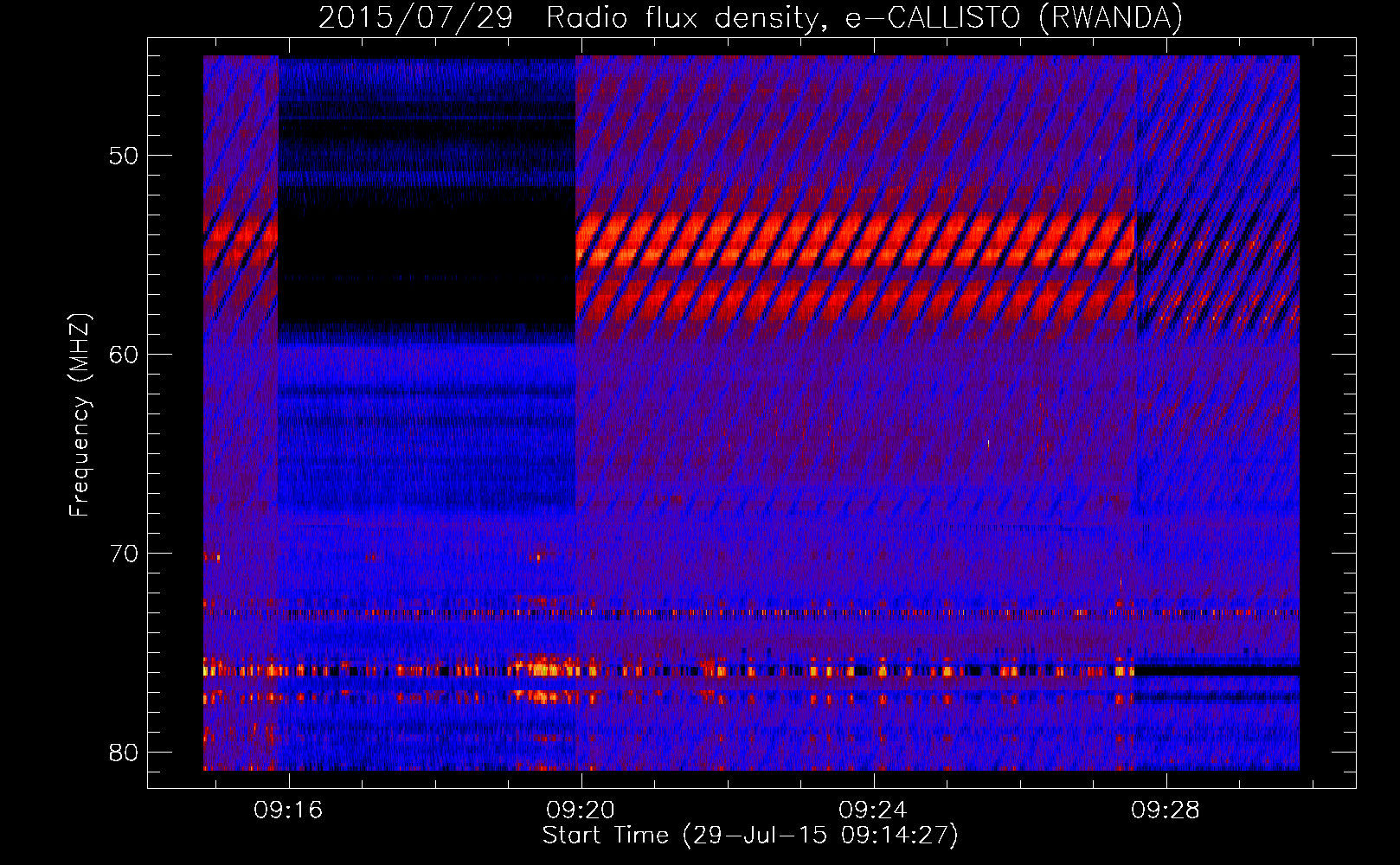The width and height of the screenshot is (1400, 865).
Task: Click the 60 MHz frequency tick label
Action: point(125,355)
